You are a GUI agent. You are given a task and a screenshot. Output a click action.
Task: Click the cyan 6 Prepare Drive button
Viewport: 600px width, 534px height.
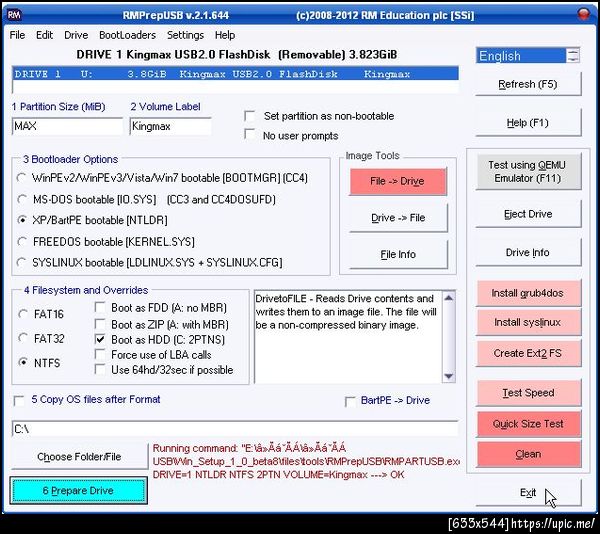click(78, 491)
